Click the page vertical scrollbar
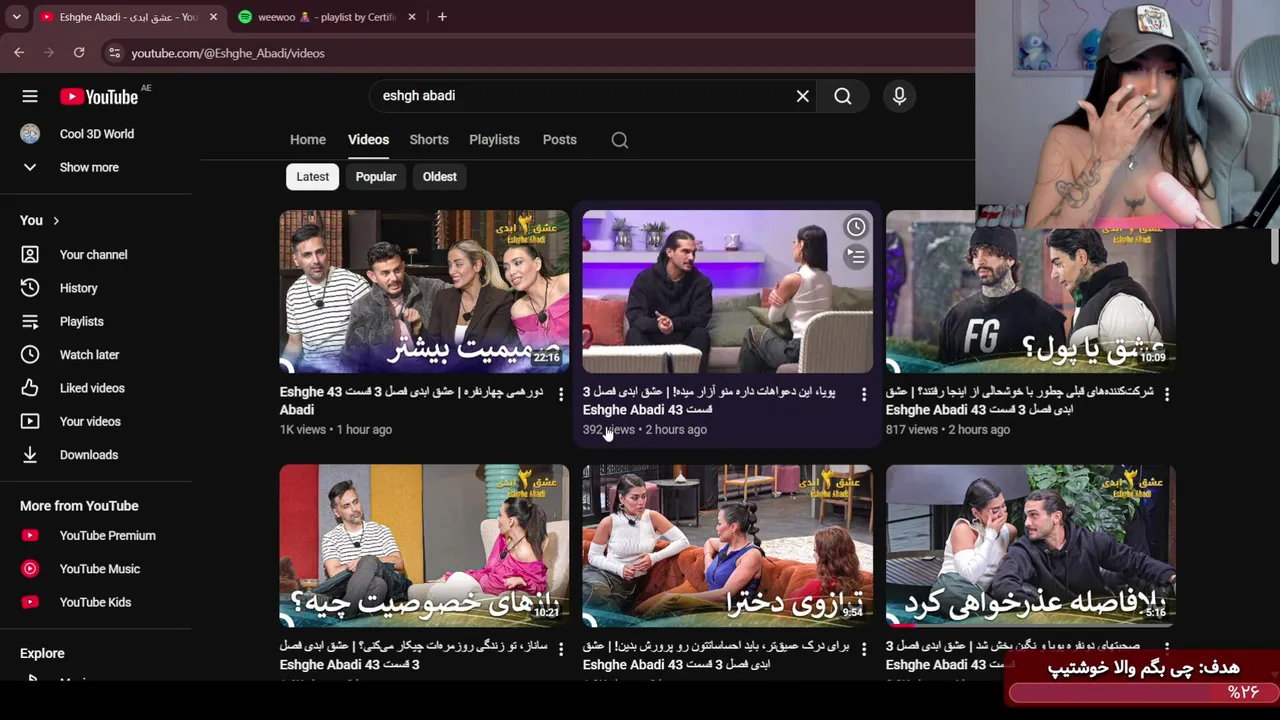Image resolution: width=1280 pixels, height=720 pixels. tap(1274, 245)
